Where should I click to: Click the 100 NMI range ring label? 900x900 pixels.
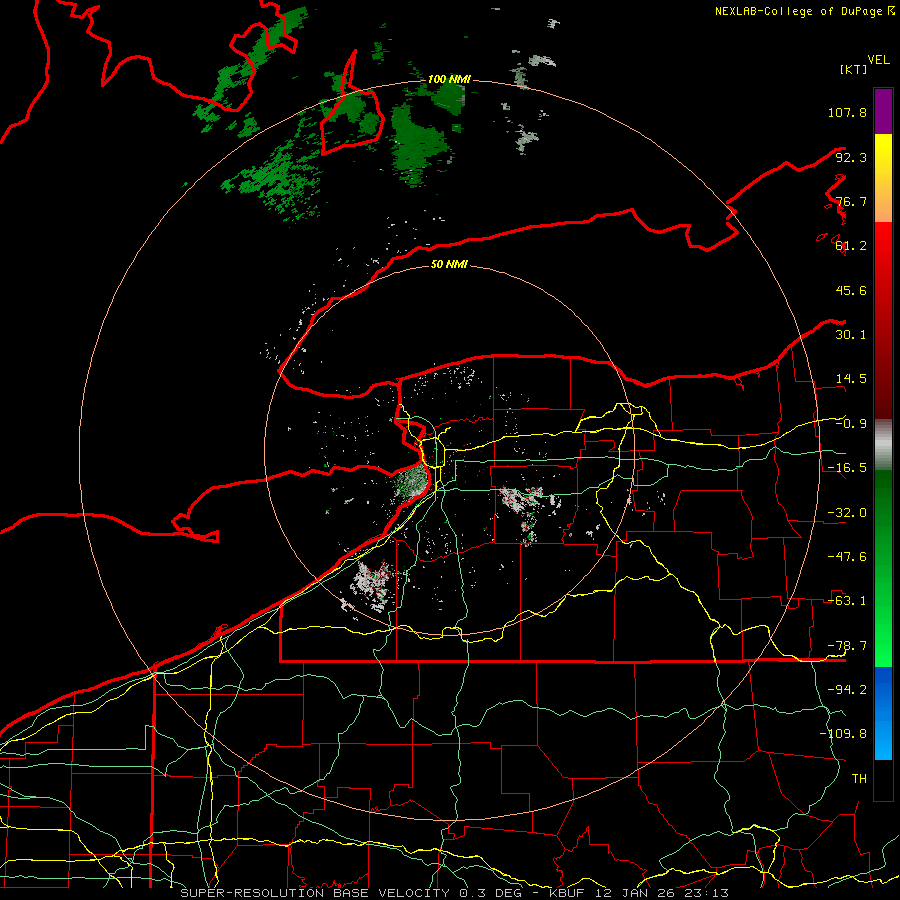pos(449,79)
